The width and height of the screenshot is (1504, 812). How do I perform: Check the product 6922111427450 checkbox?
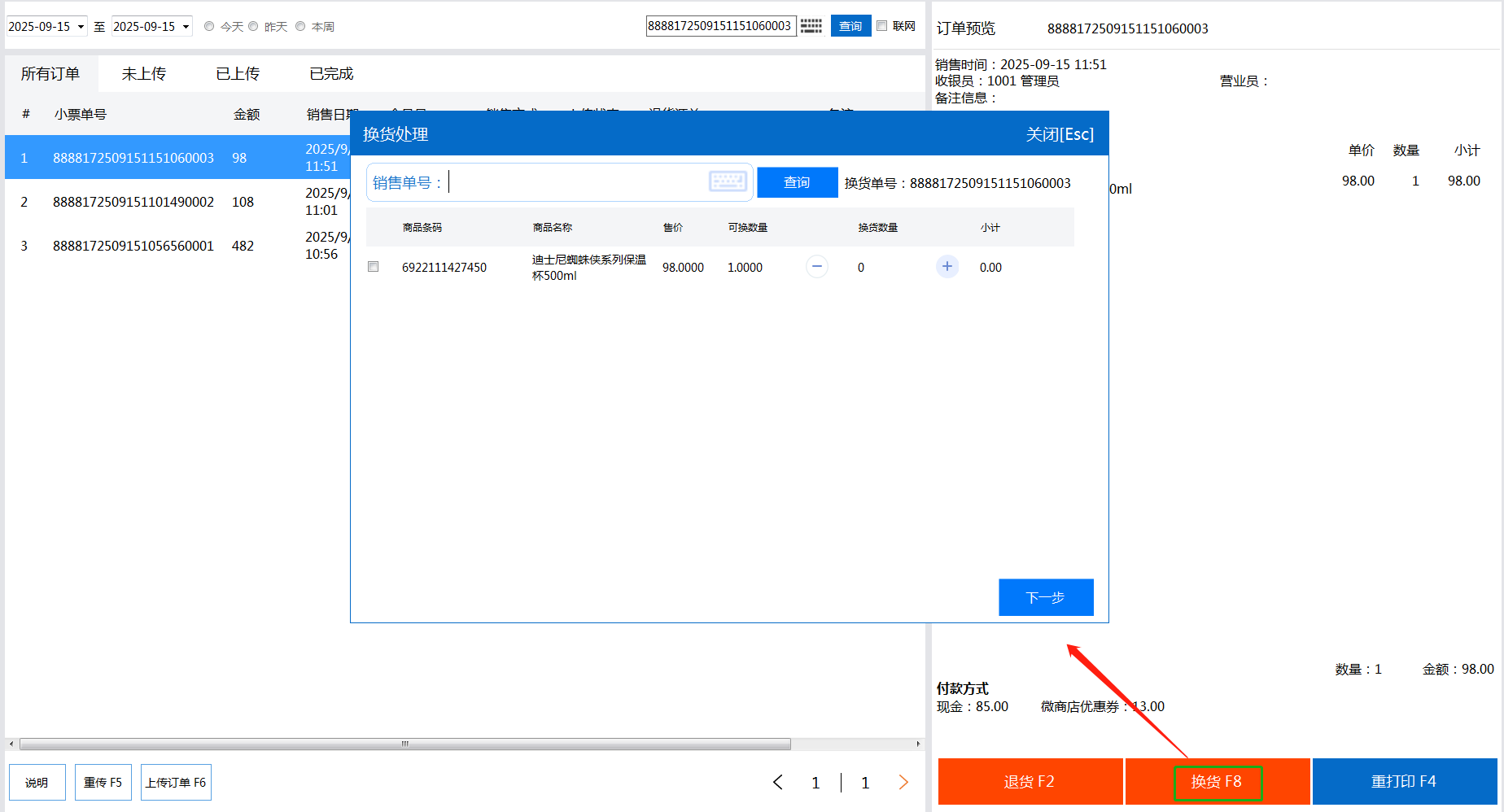coord(374,267)
